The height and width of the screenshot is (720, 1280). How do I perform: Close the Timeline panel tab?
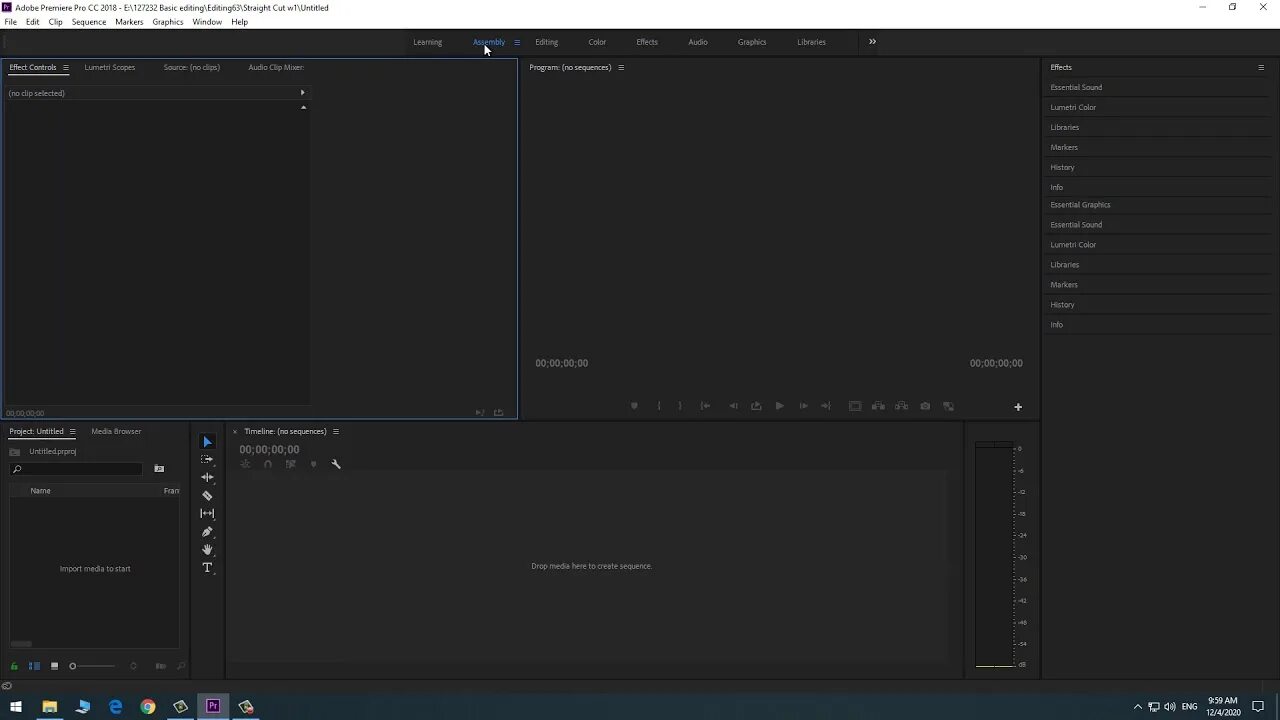pyautogui.click(x=235, y=432)
